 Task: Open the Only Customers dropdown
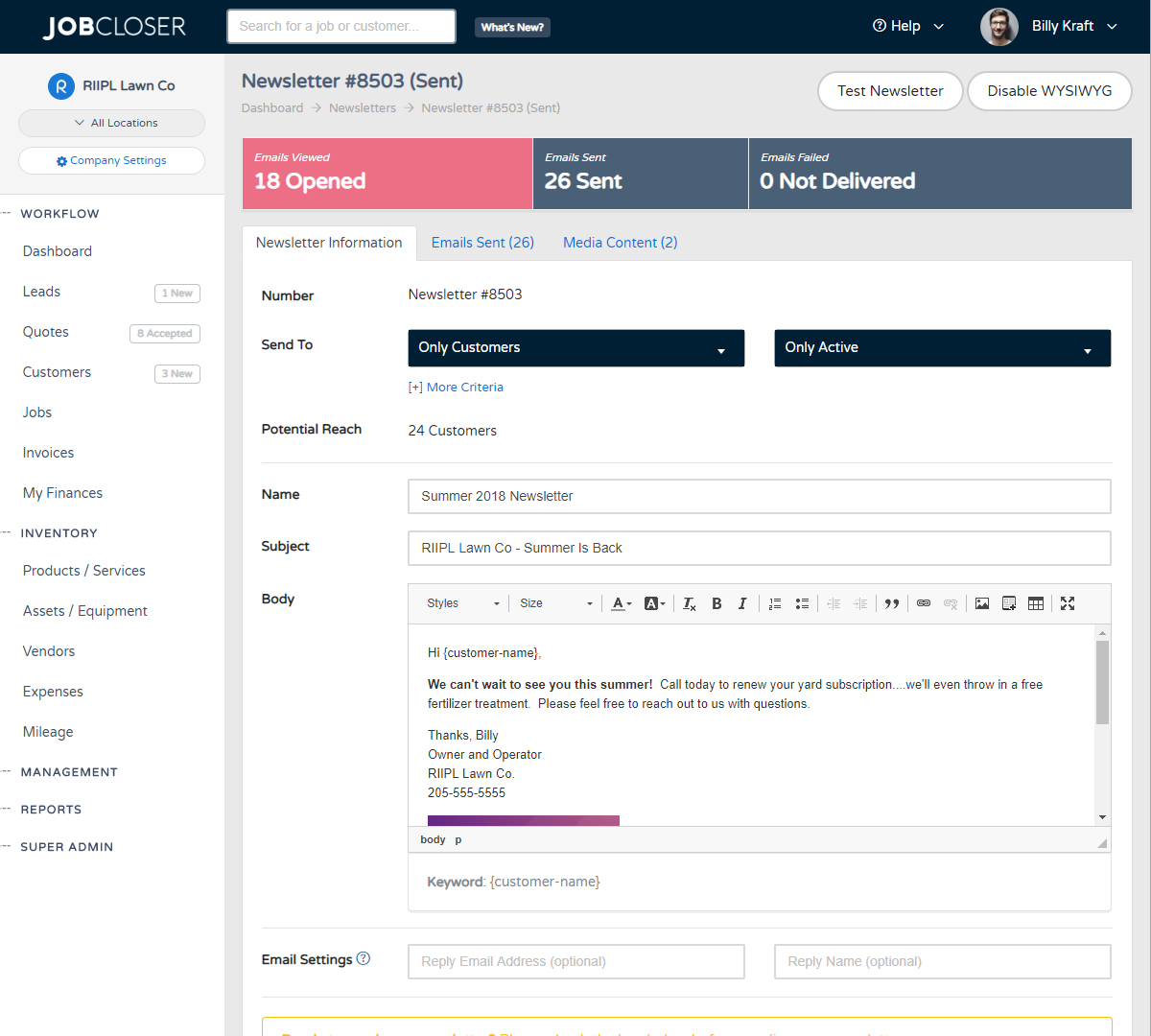click(x=575, y=348)
